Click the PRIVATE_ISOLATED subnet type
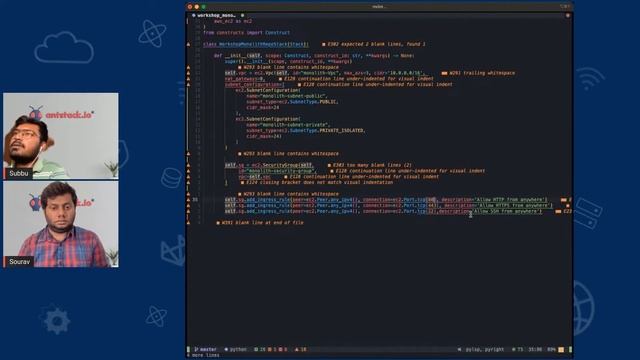 click(x=342, y=131)
